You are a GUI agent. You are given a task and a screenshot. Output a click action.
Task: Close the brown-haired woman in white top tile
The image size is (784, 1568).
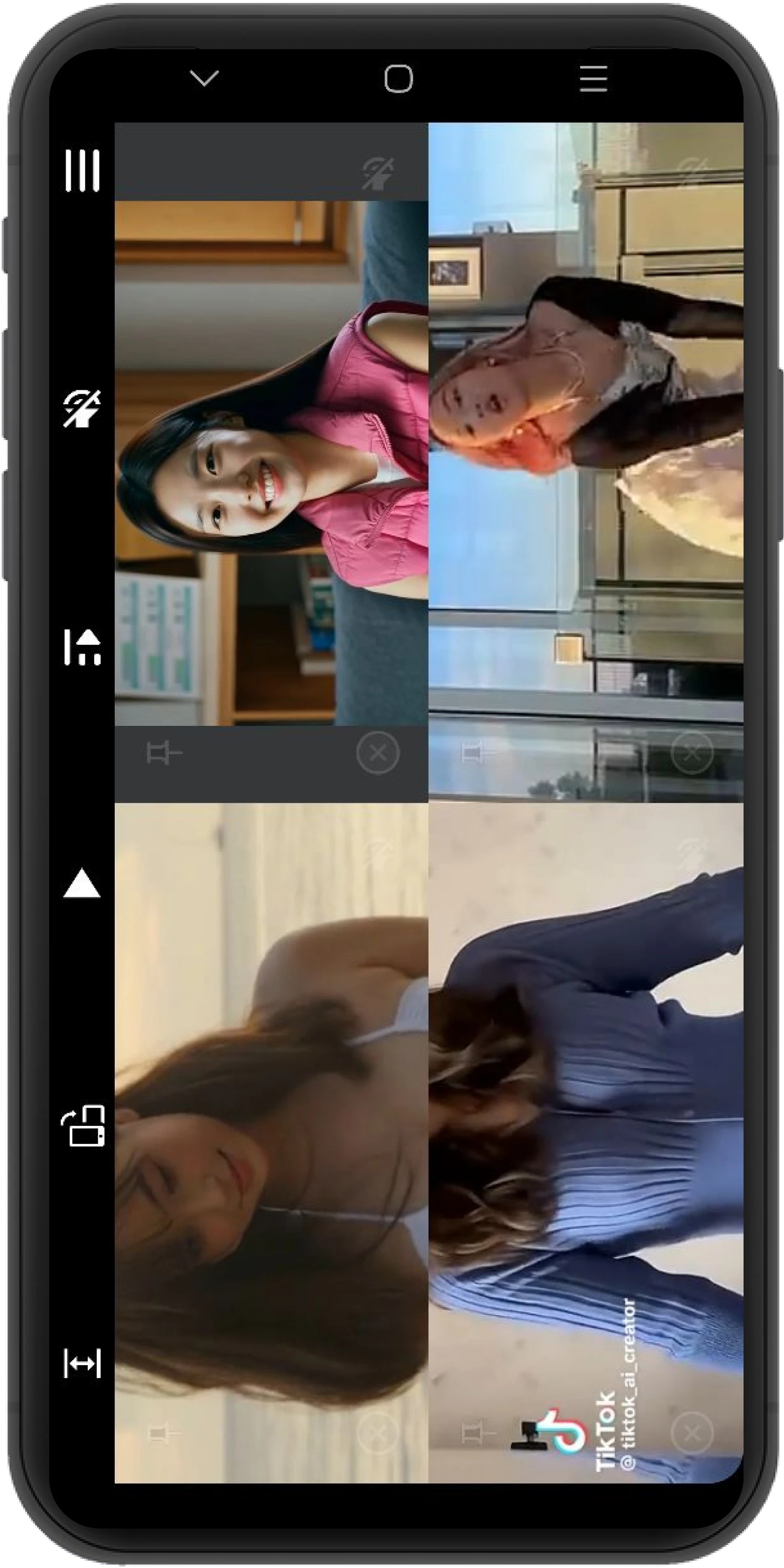click(x=377, y=1433)
